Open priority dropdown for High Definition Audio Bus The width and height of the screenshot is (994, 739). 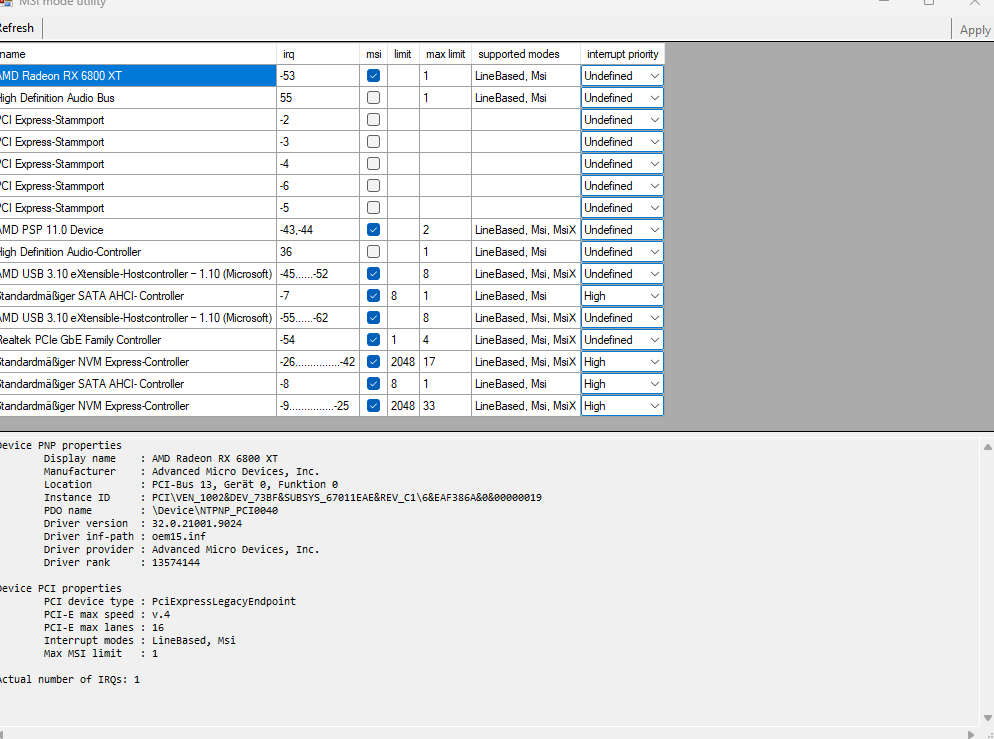tap(622, 98)
